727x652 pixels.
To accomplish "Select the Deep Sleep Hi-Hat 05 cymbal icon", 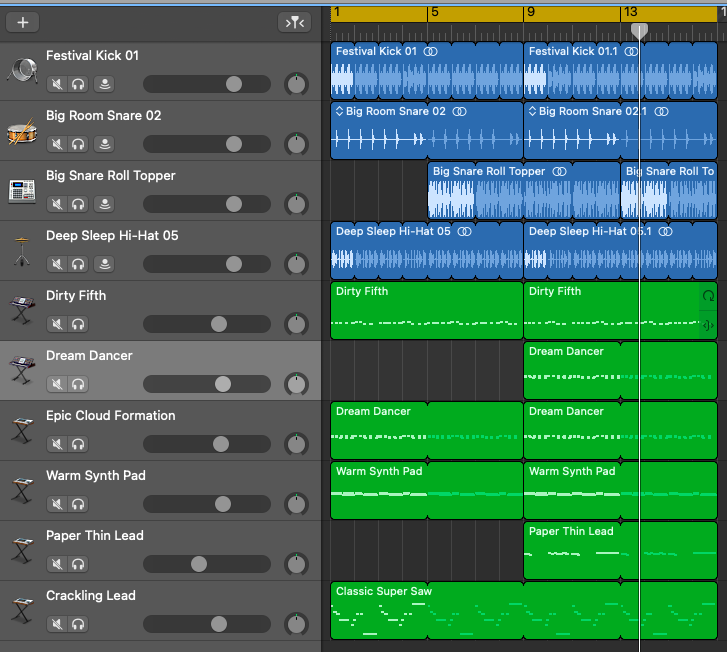I will tap(22, 251).
